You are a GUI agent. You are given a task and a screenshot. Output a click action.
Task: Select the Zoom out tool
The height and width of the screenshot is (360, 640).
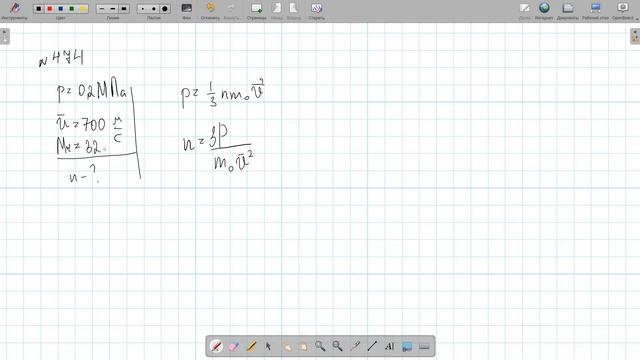click(338, 347)
